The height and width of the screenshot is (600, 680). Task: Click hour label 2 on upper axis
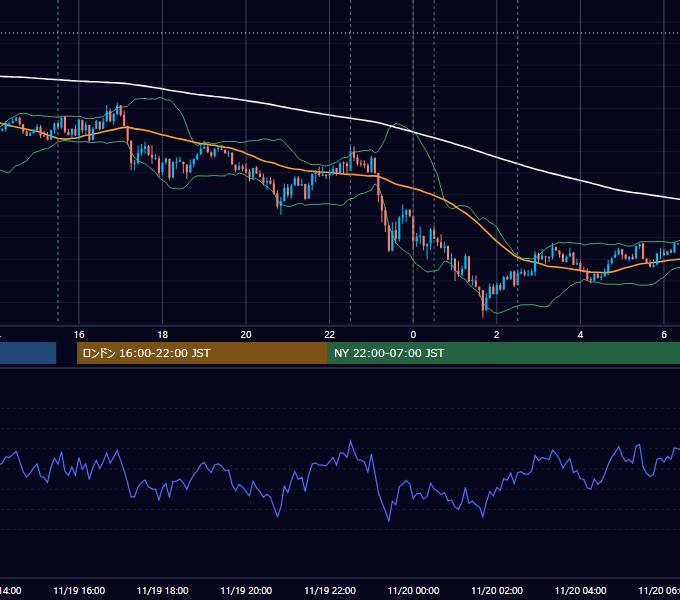(497, 335)
